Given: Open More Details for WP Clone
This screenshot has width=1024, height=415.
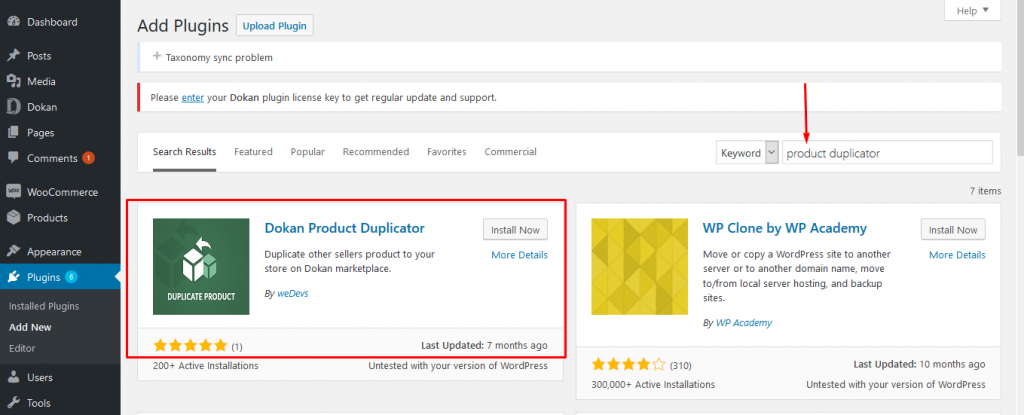Looking at the screenshot, I should (957, 255).
